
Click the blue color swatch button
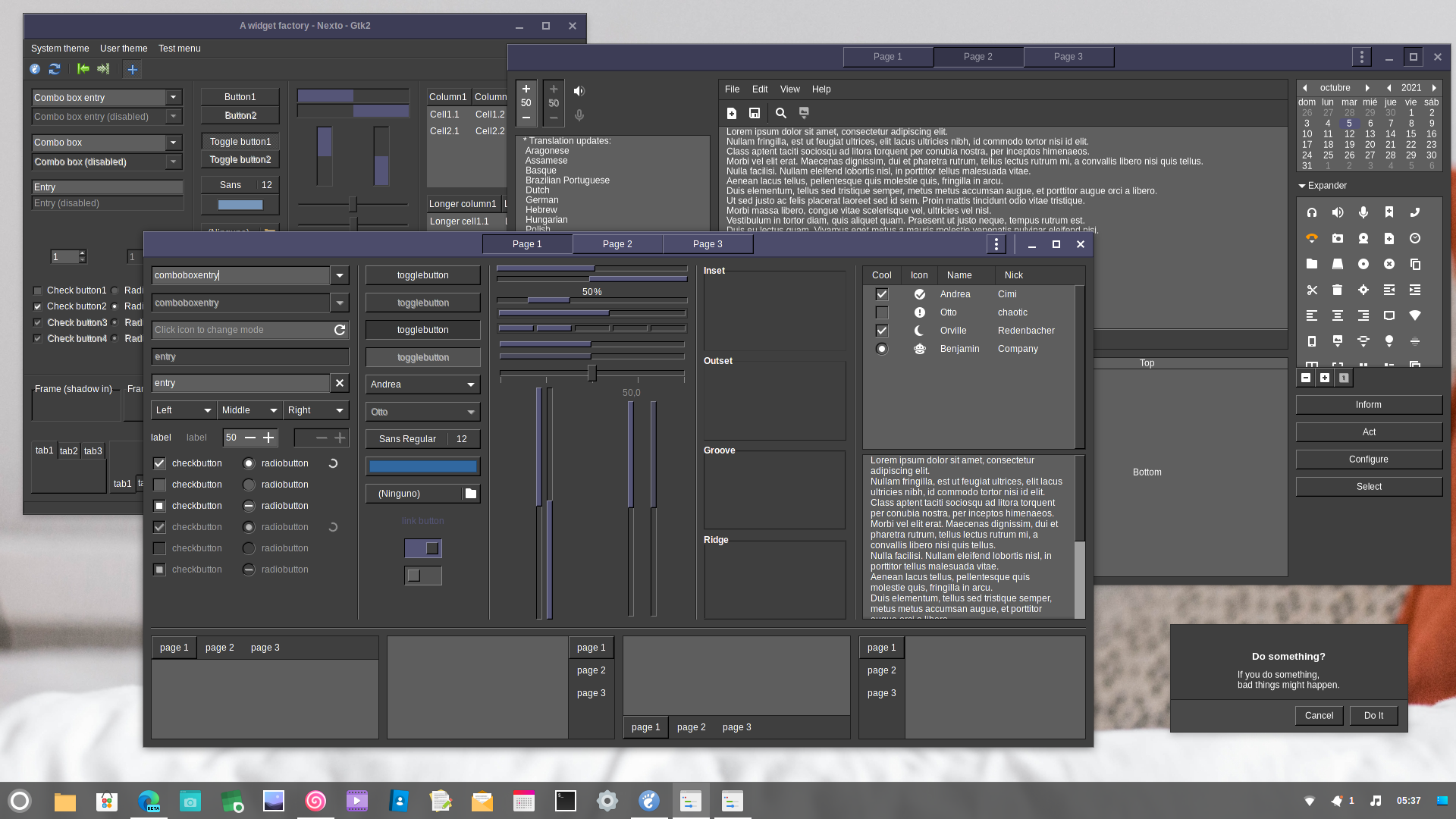(x=423, y=466)
